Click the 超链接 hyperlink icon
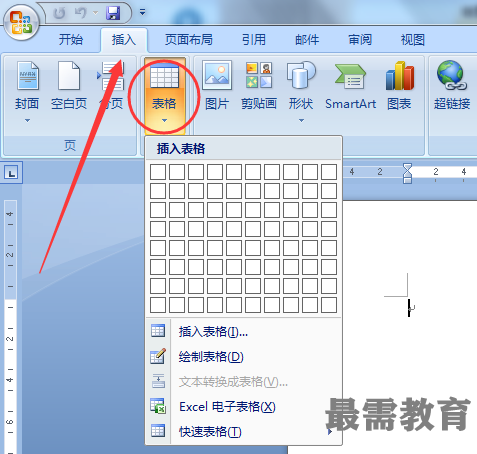Screen dimensions: 477x454 [x=452, y=75]
